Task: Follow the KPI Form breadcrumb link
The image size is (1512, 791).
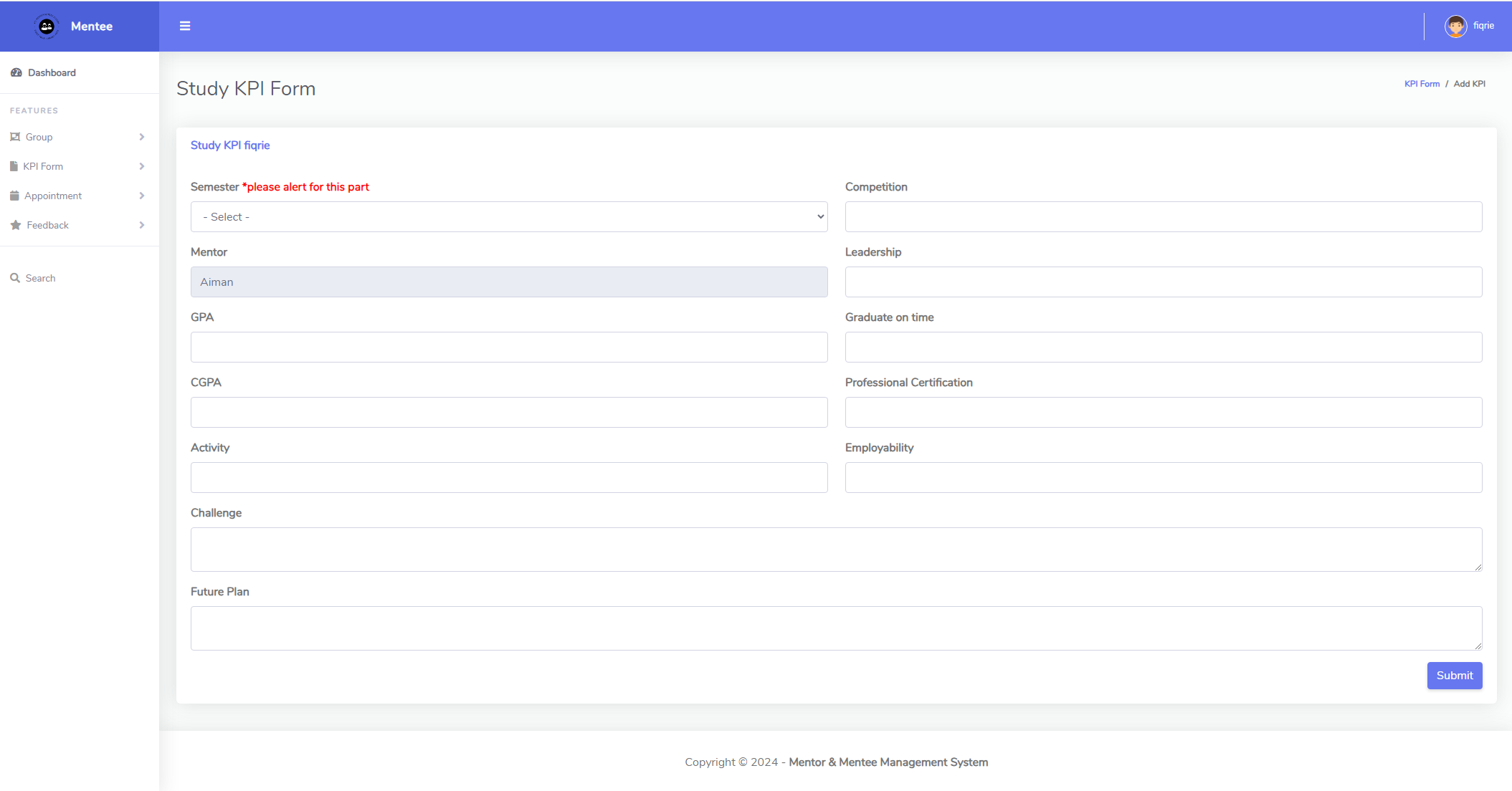Action: pos(1422,84)
